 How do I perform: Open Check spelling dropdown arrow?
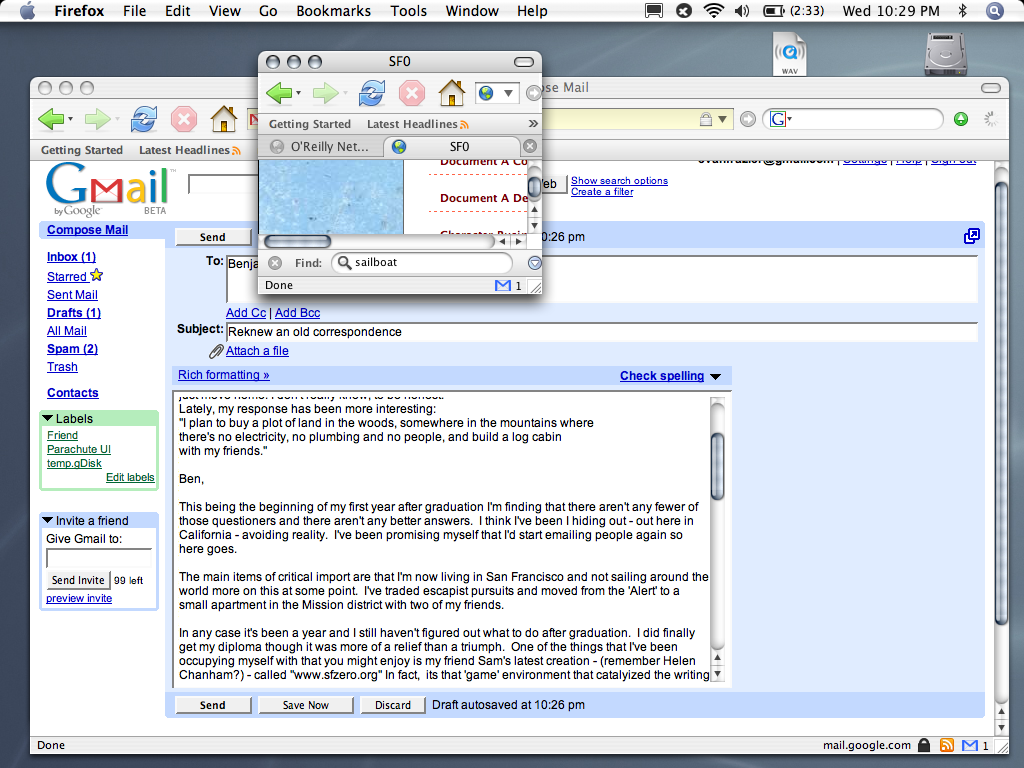pos(715,377)
